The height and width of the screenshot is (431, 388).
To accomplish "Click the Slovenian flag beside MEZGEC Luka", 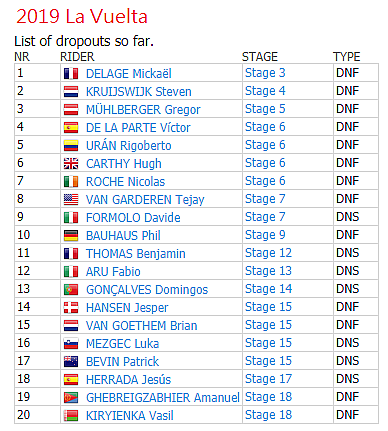I will [x=71, y=344].
